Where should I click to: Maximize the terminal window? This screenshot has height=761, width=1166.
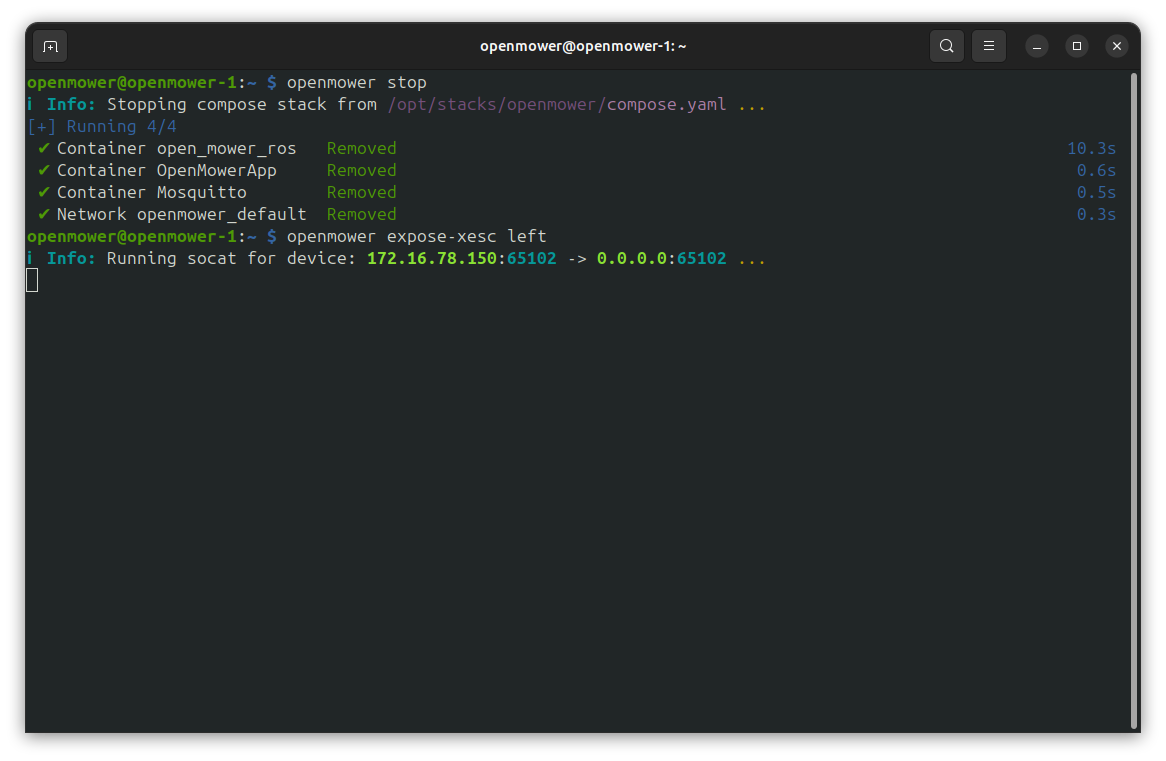[x=1077, y=46]
